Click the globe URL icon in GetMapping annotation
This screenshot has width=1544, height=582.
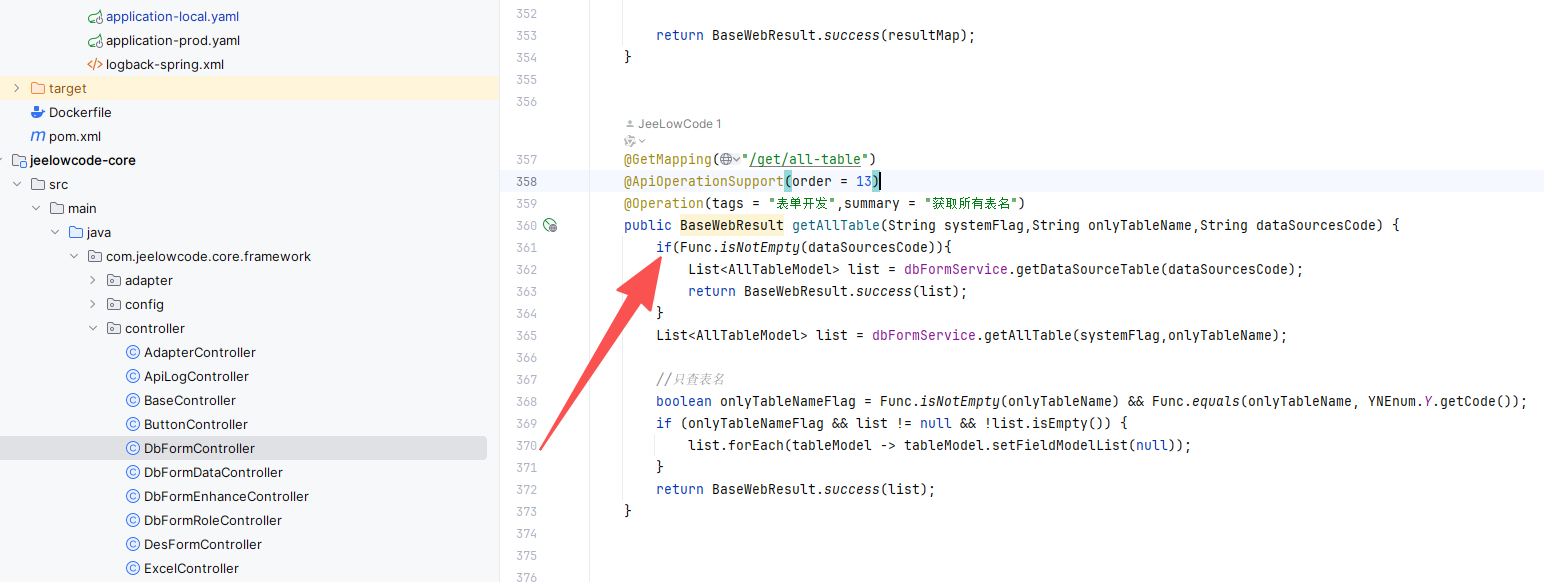point(726,160)
